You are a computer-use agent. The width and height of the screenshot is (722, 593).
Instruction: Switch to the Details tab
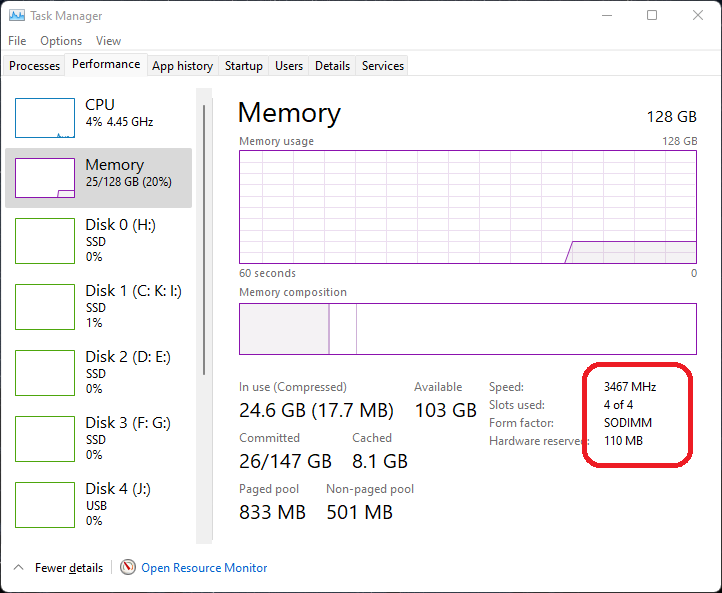pos(332,66)
